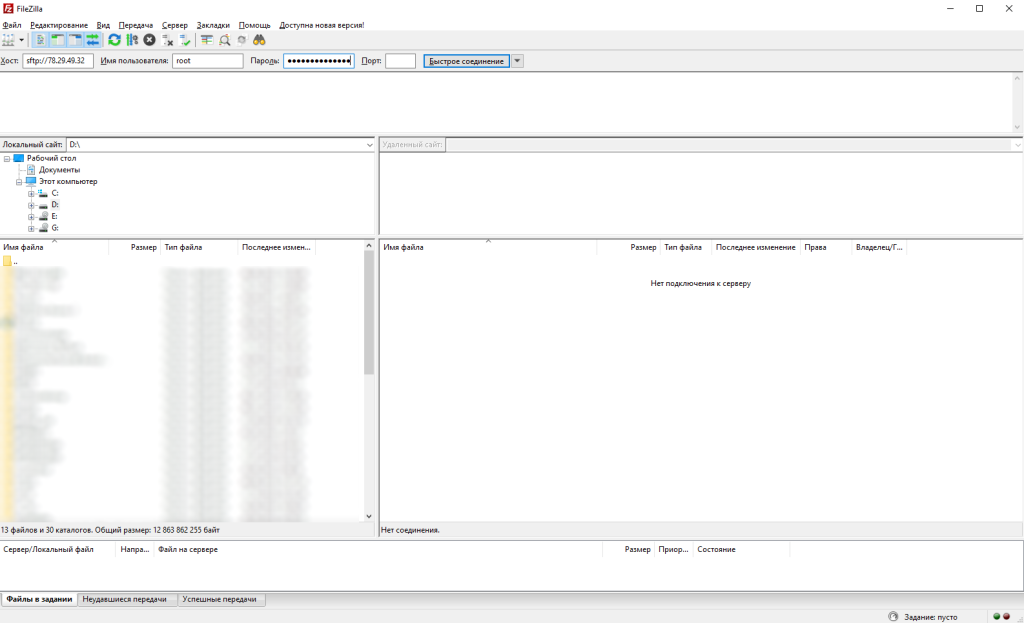
Task: Open the quick connect history dropdown
Action: 517,61
